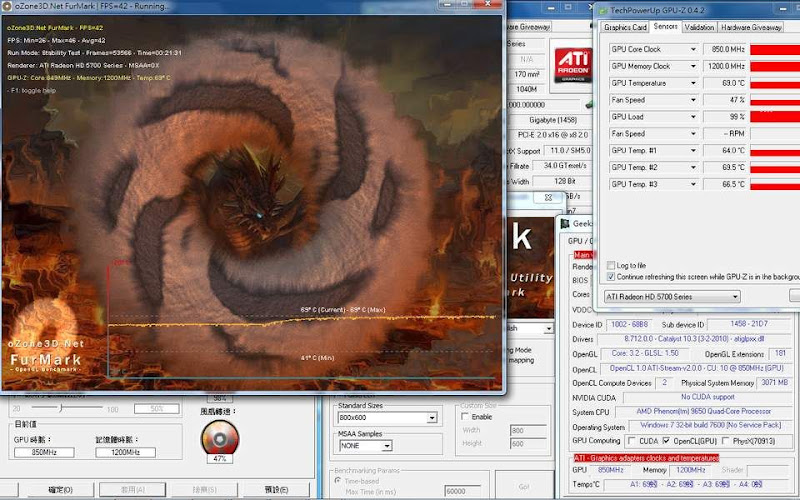Click the 預設(E) defaults button
The image size is (800, 500).
pos(277,490)
